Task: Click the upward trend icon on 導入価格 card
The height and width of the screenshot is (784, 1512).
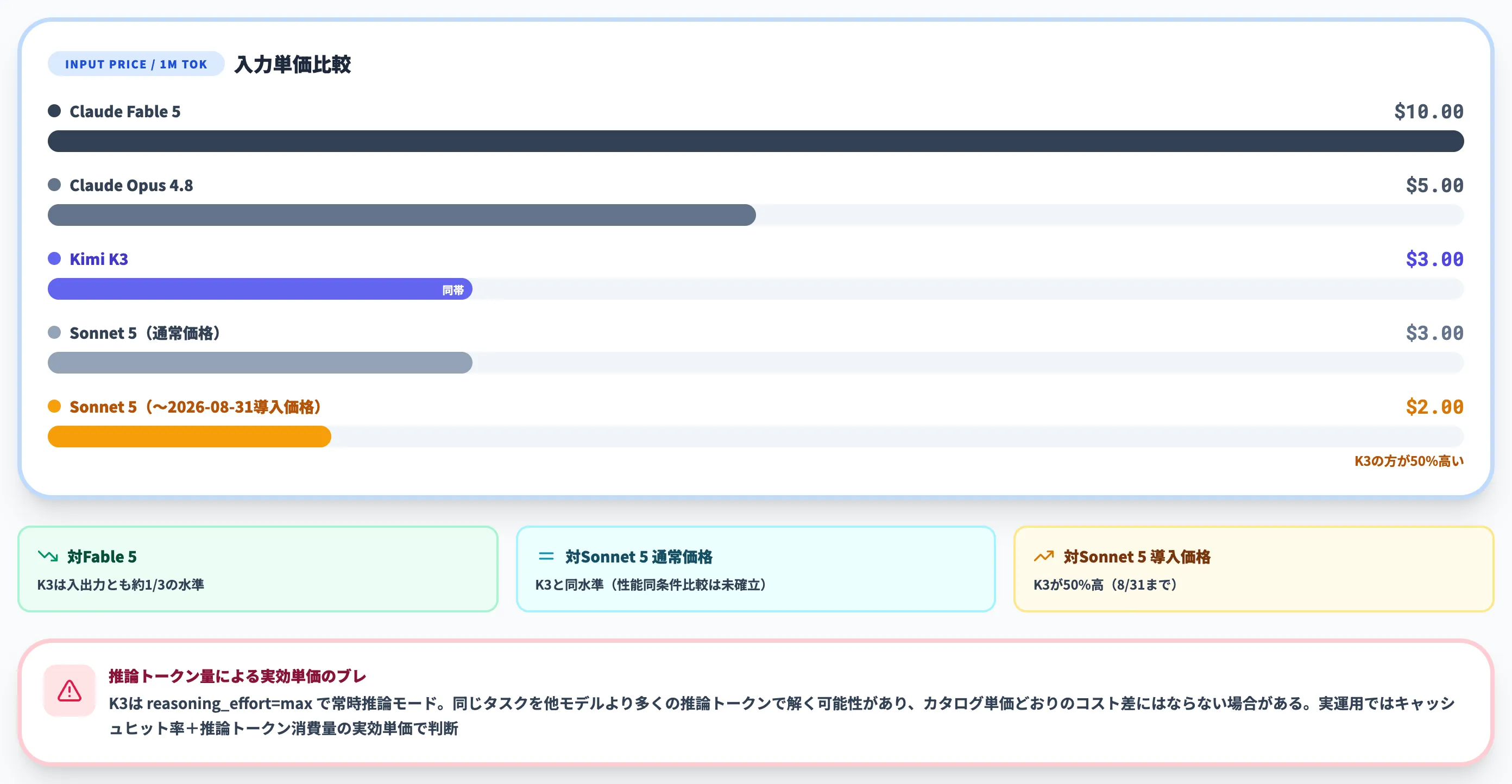Action: click(1044, 556)
